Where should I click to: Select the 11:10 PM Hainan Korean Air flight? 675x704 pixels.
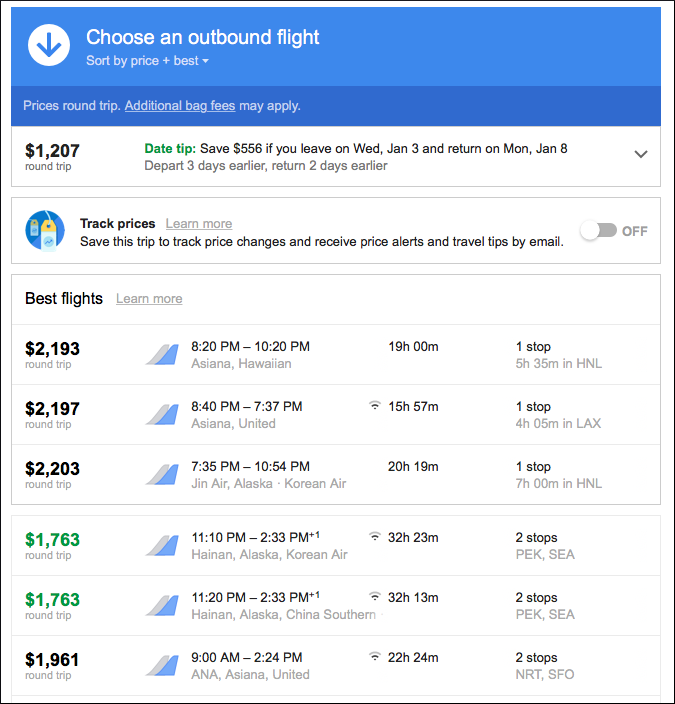click(336, 546)
